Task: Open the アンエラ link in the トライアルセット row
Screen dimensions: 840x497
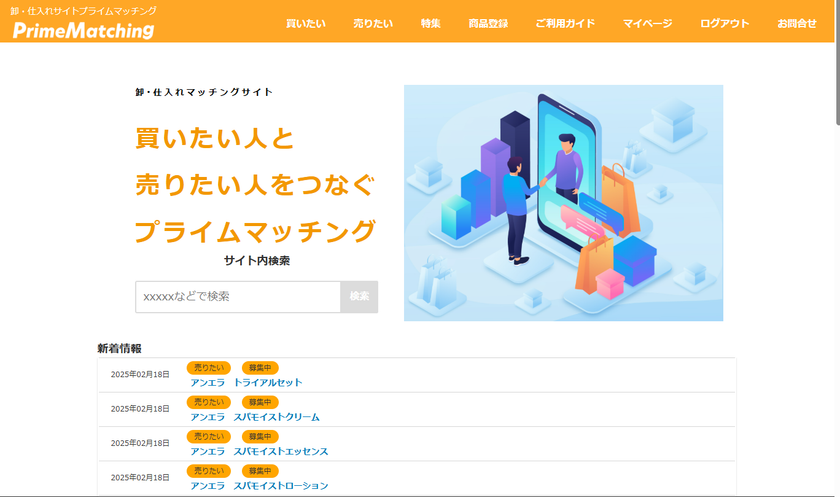Action: point(208,382)
